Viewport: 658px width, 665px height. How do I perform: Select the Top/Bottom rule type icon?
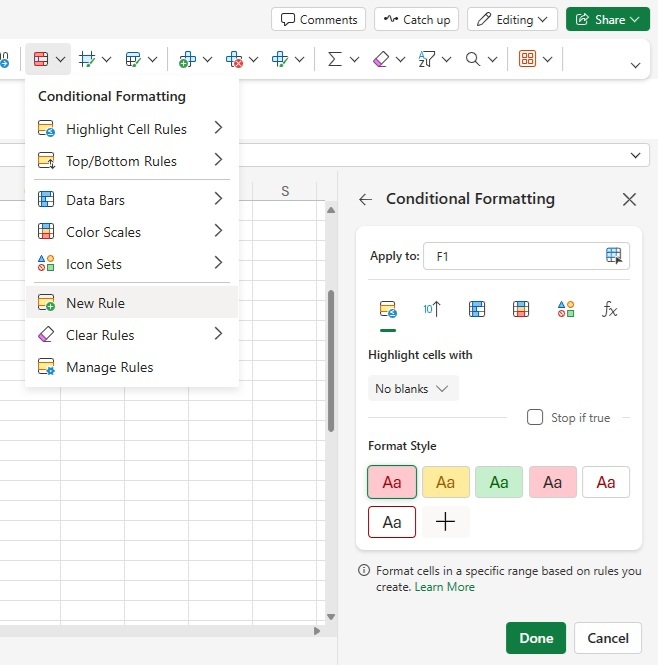point(432,309)
